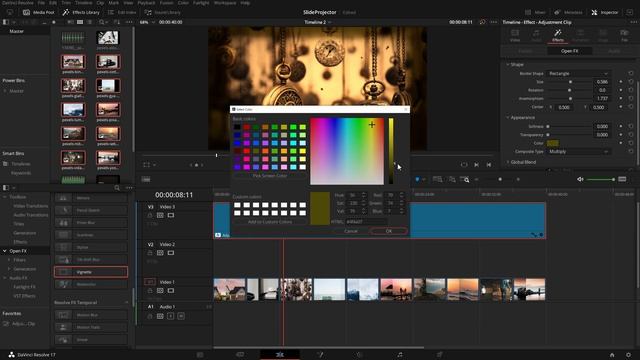The height and width of the screenshot is (360, 640).
Task: Adjust the timeline volume slider
Action: pos(600,179)
